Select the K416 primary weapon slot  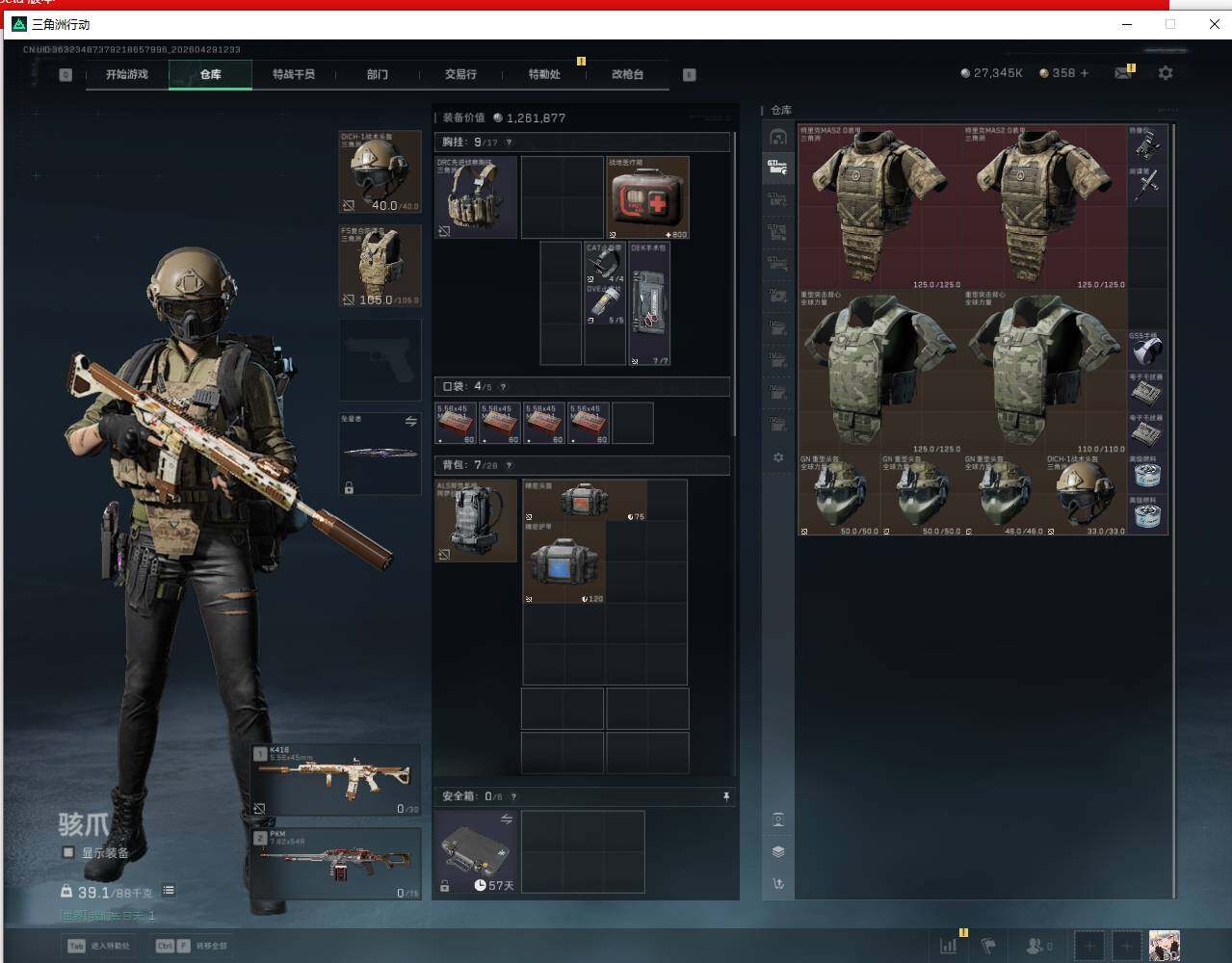pyautogui.click(x=336, y=779)
